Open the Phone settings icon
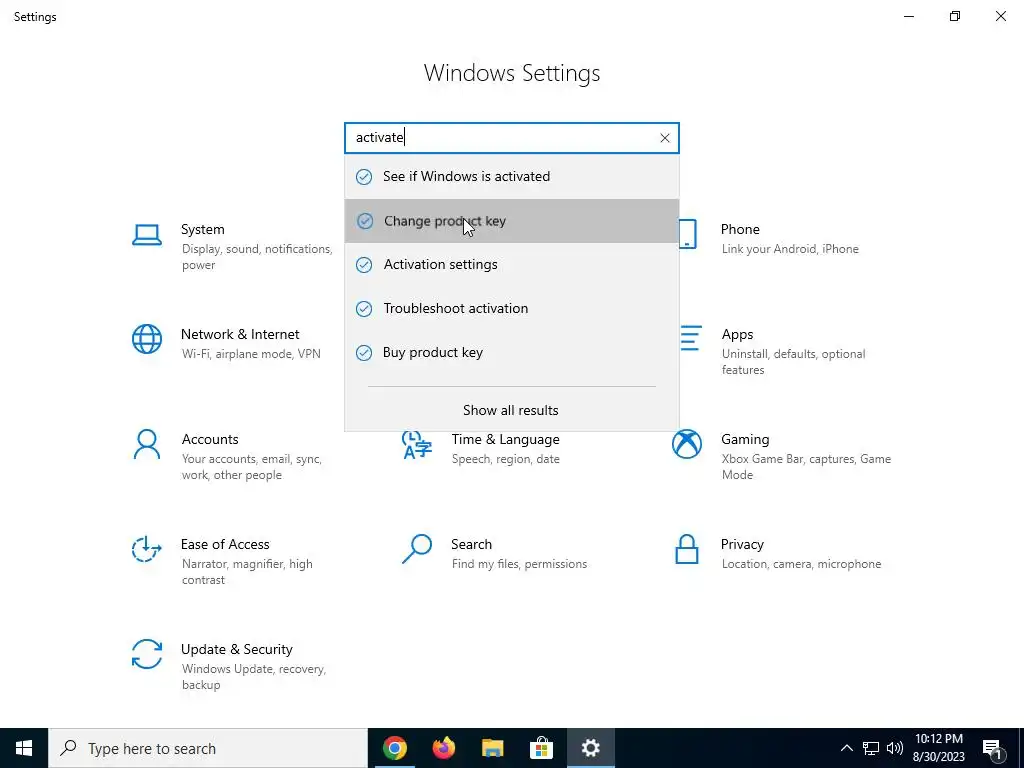Viewport: 1024px width, 768px height. 688,234
